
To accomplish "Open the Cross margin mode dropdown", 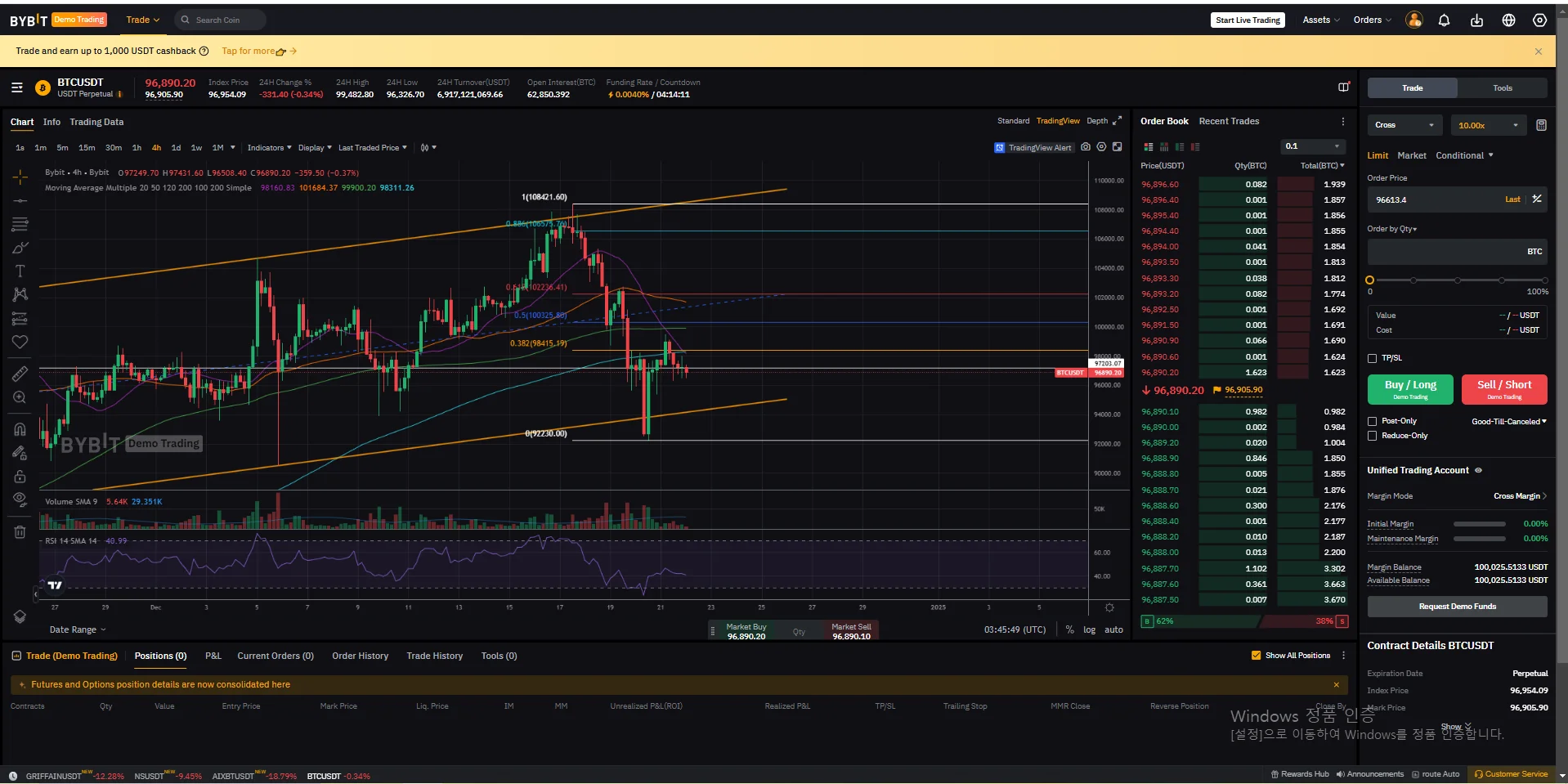I will point(1404,125).
